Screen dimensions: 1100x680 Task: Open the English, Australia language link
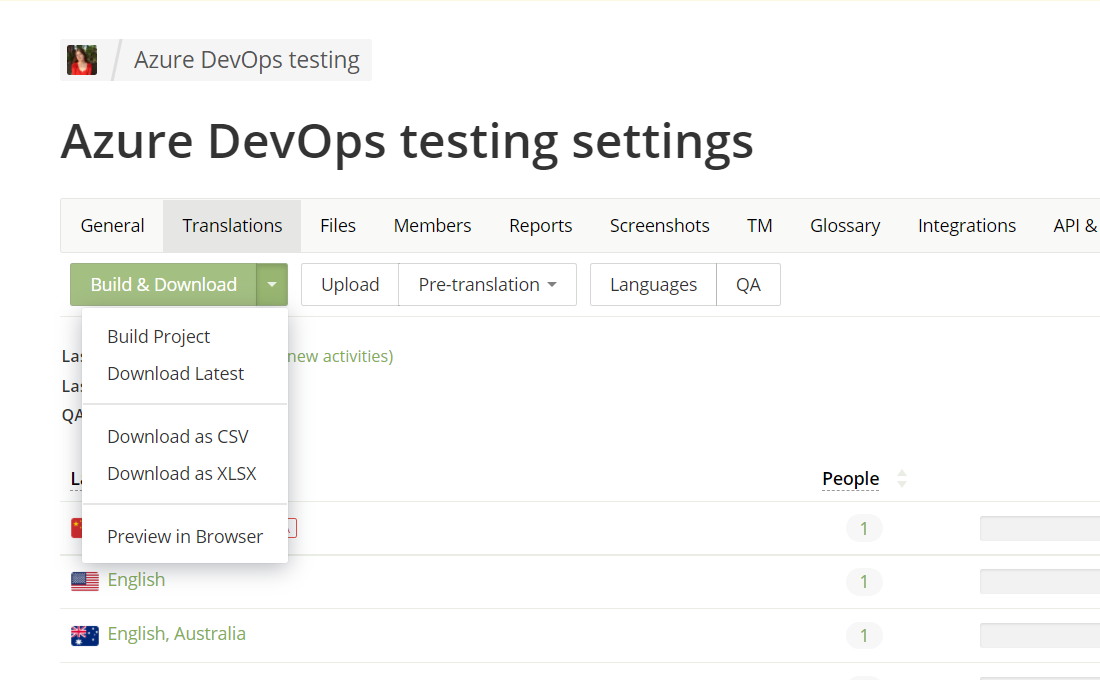(177, 634)
